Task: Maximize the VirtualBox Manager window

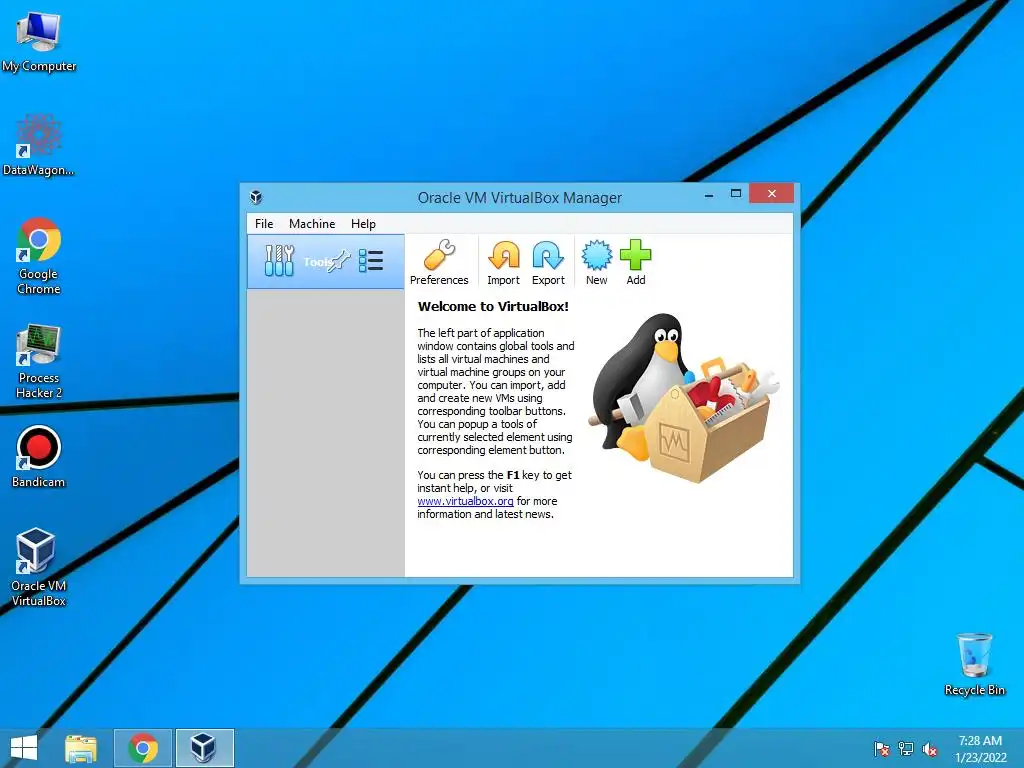Action: (735, 194)
